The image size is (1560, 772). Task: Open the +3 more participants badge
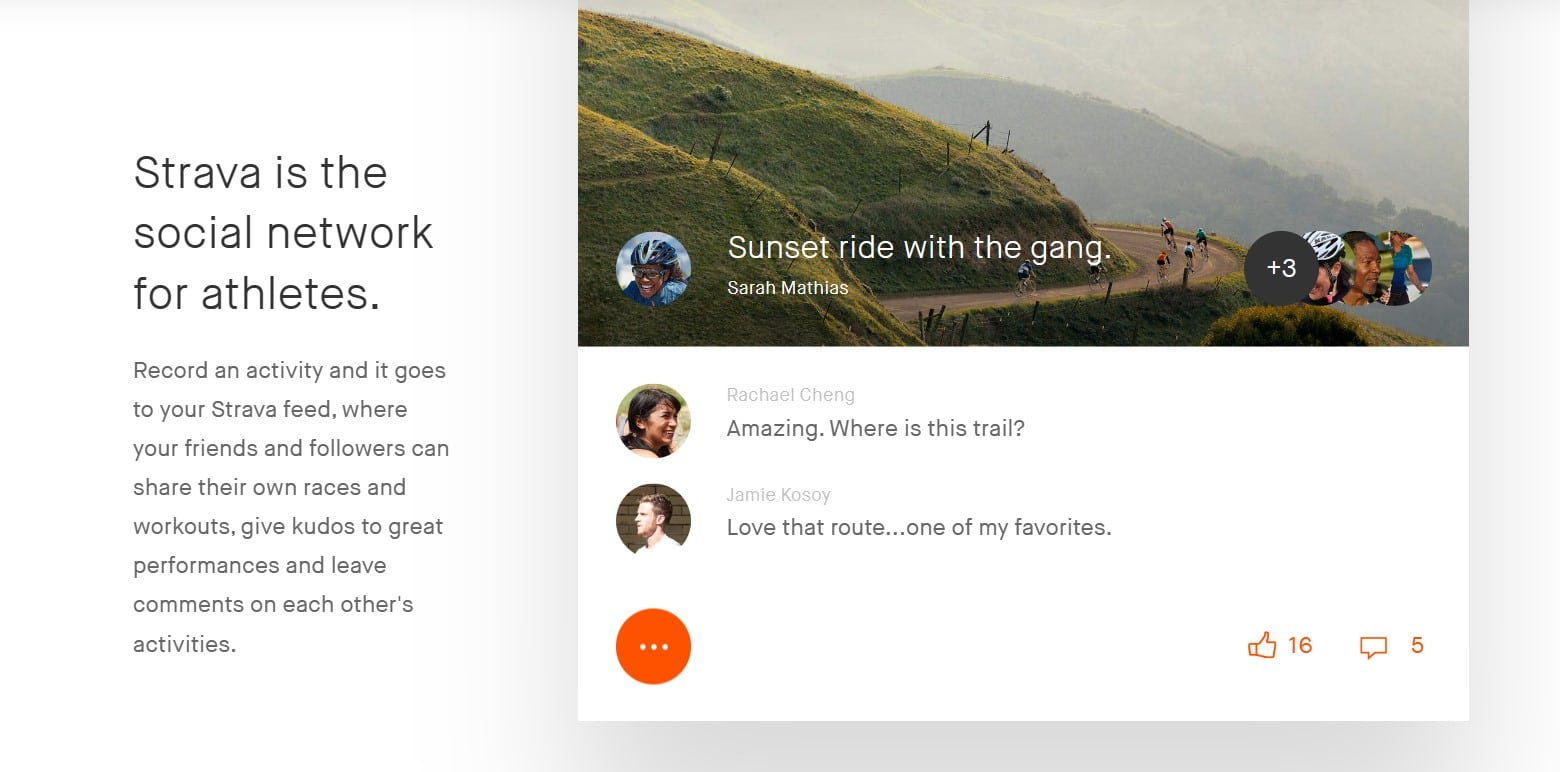tap(1280, 268)
